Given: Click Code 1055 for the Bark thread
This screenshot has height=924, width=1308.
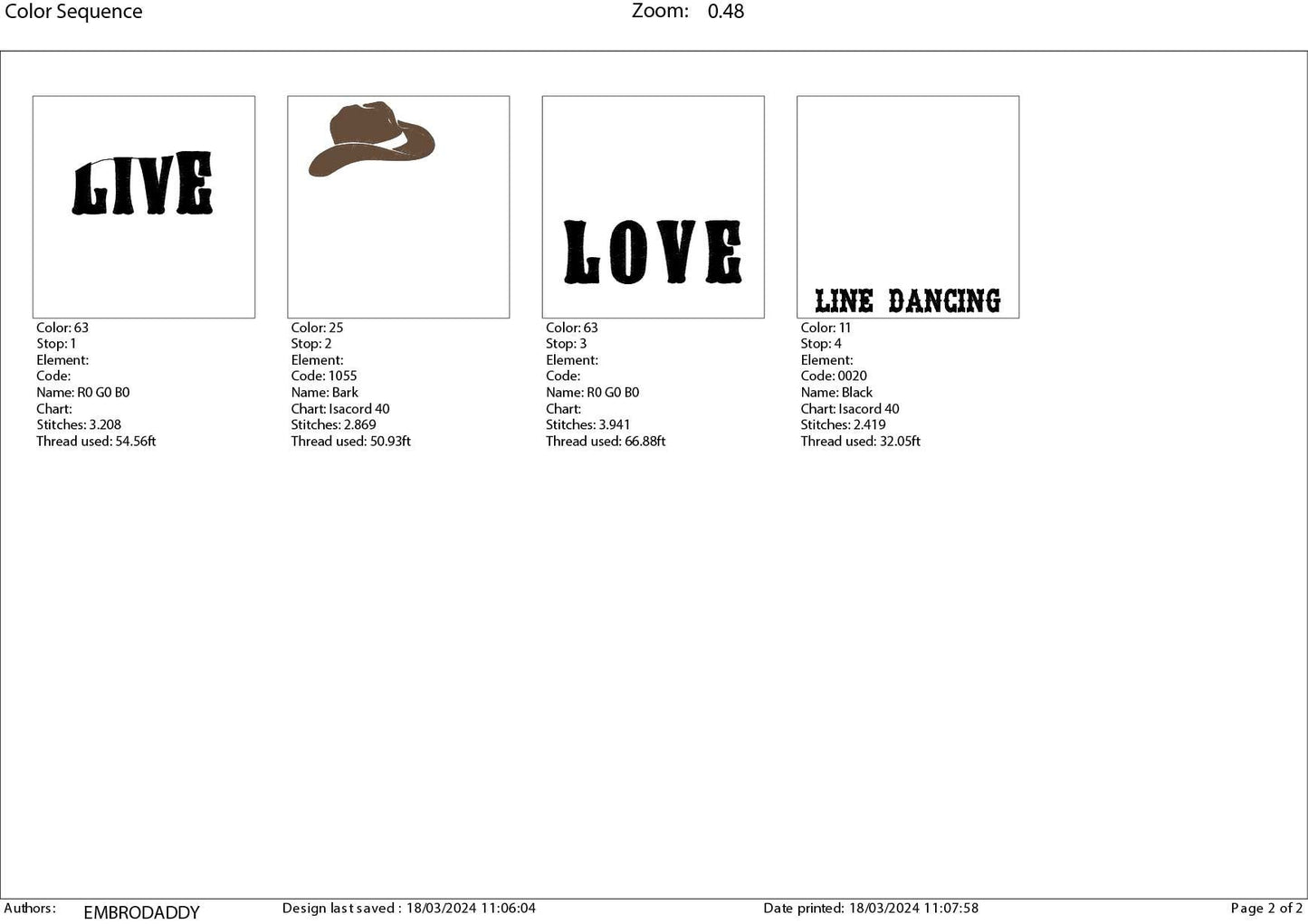Looking at the screenshot, I should pyautogui.click(x=324, y=376).
